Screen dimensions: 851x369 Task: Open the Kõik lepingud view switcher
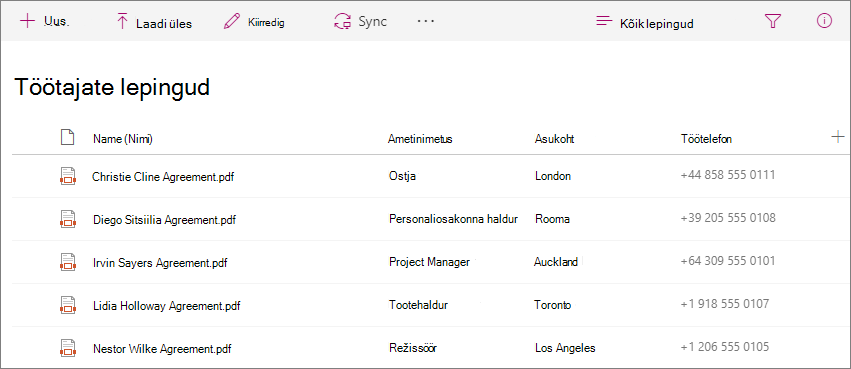(x=645, y=23)
